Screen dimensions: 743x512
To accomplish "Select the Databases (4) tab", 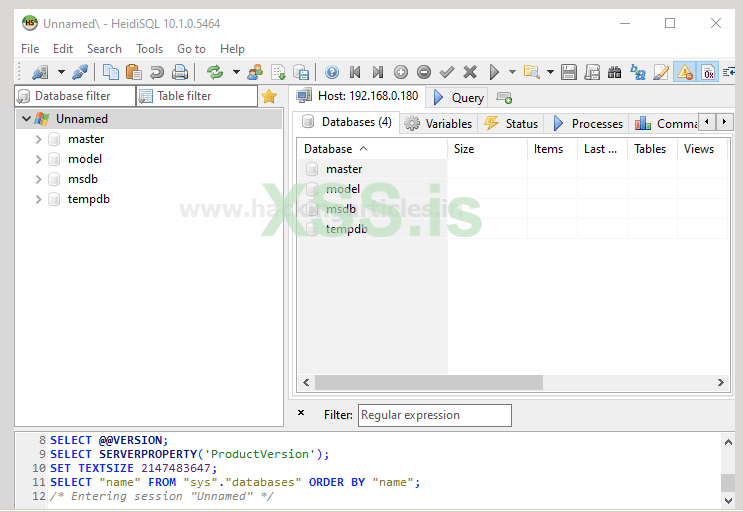I will coord(347,122).
